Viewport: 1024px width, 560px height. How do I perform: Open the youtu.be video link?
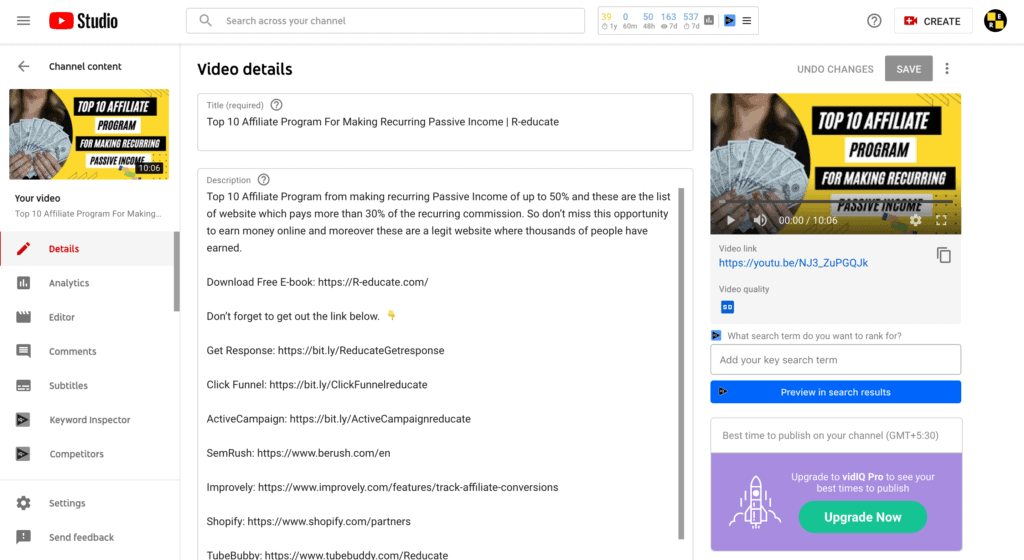793,263
